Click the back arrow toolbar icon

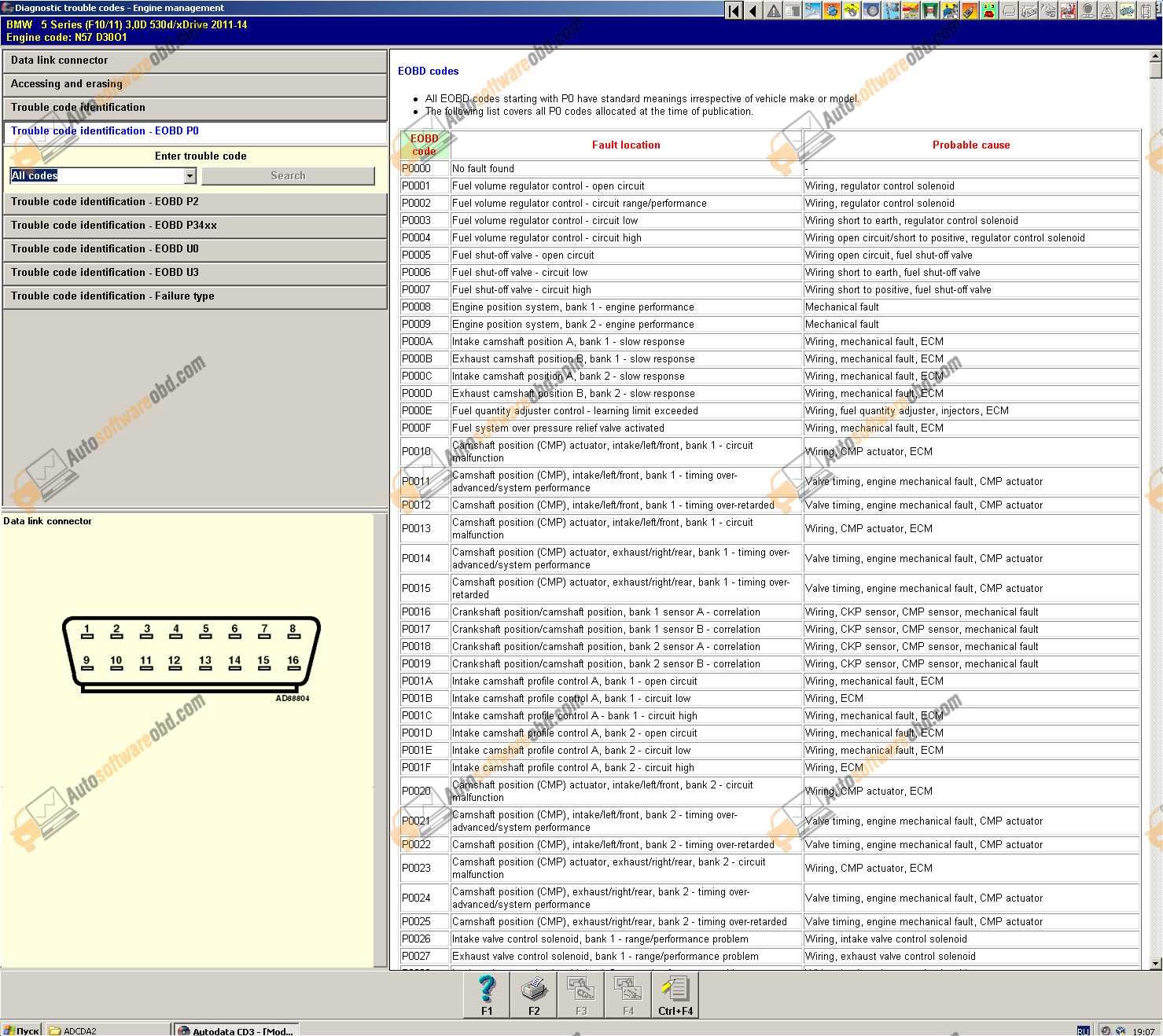click(753, 11)
